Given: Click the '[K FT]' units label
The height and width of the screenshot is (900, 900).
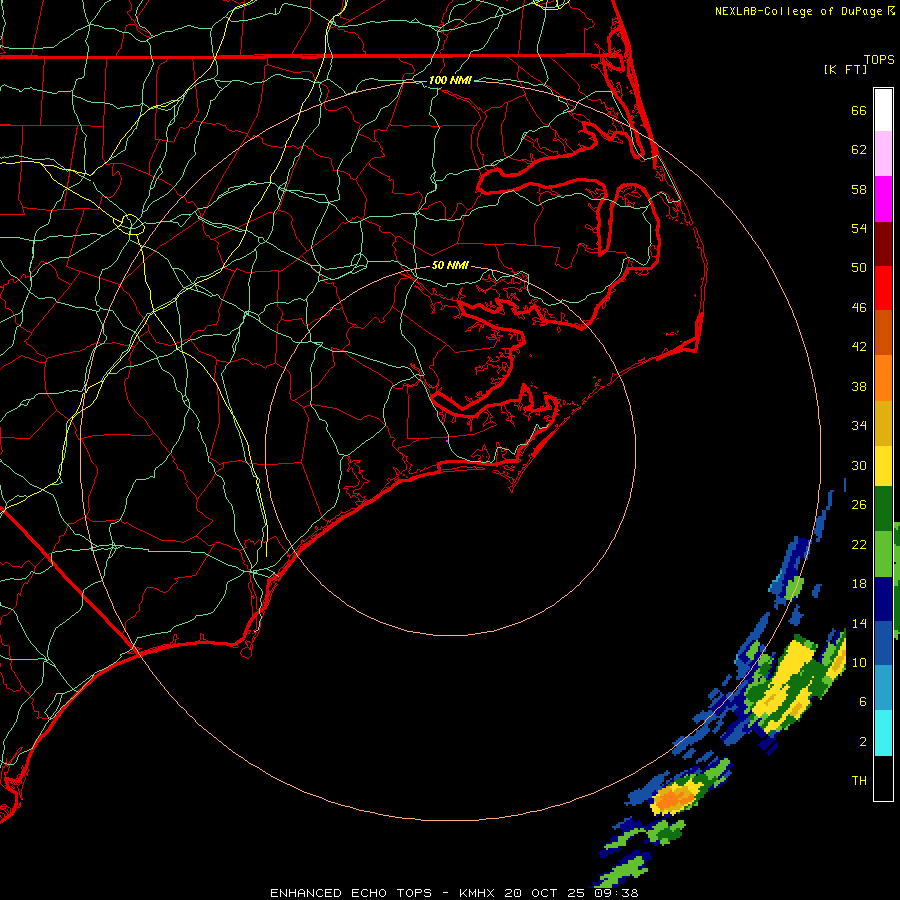Looking at the screenshot, I should click(845, 69).
